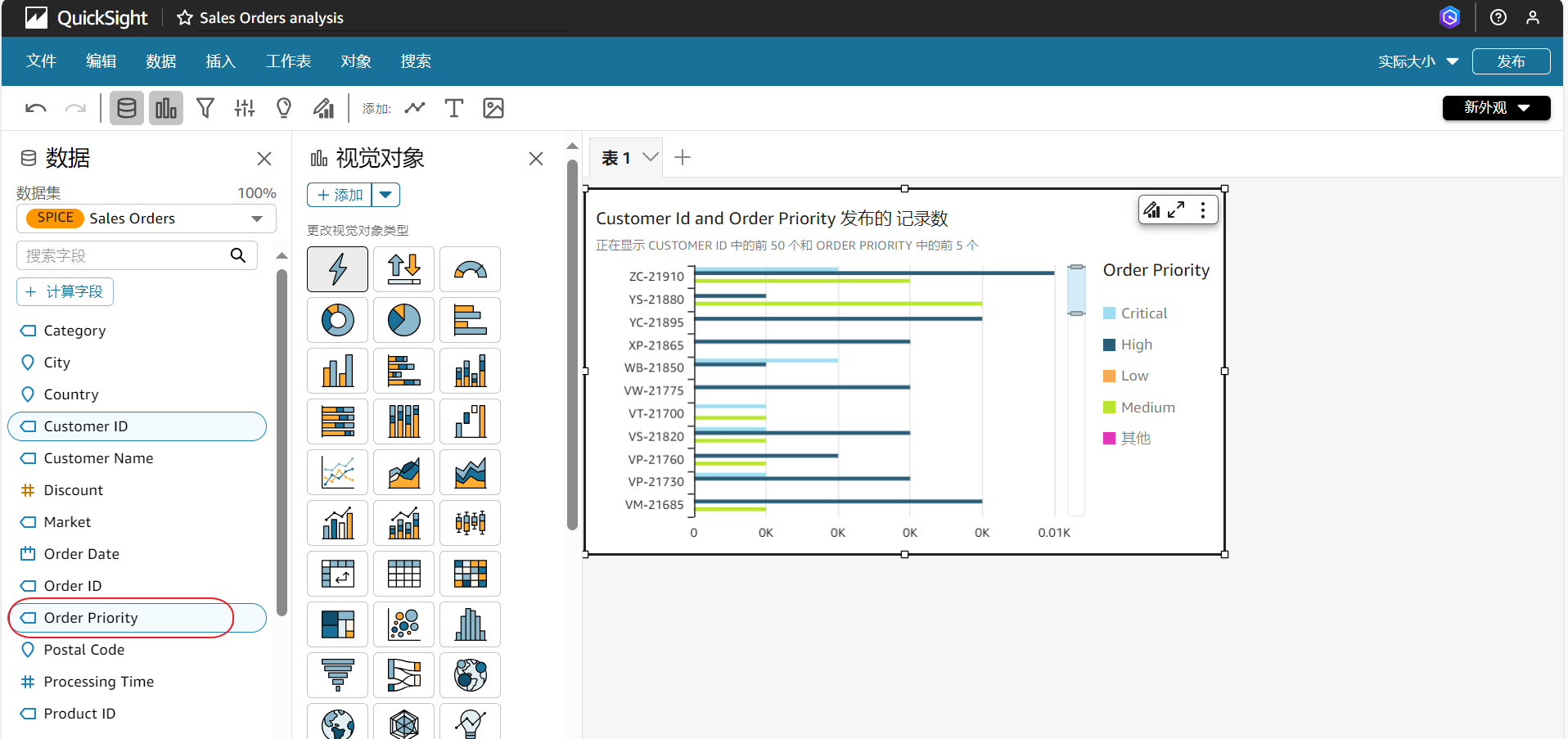Viewport: 1568px width, 739px height.
Task: Click the 计算字段 calculated field button
Action: 65,292
